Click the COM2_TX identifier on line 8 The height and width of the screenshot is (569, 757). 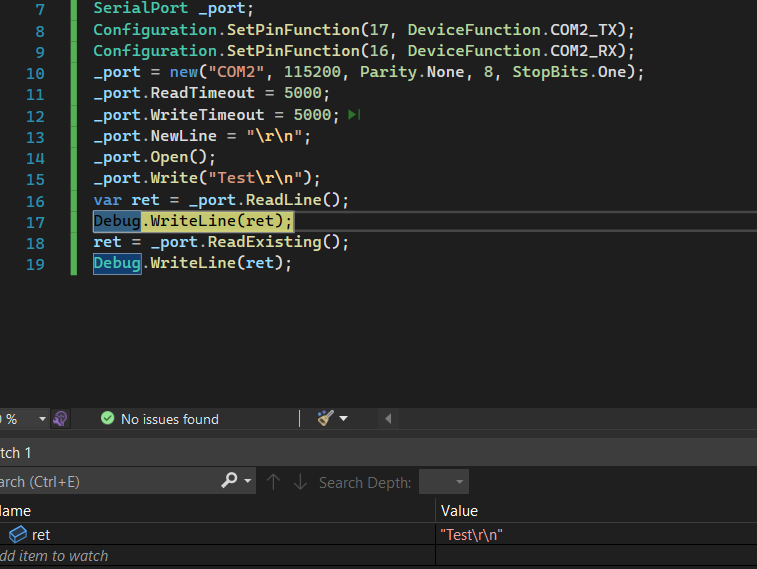tap(584, 30)
